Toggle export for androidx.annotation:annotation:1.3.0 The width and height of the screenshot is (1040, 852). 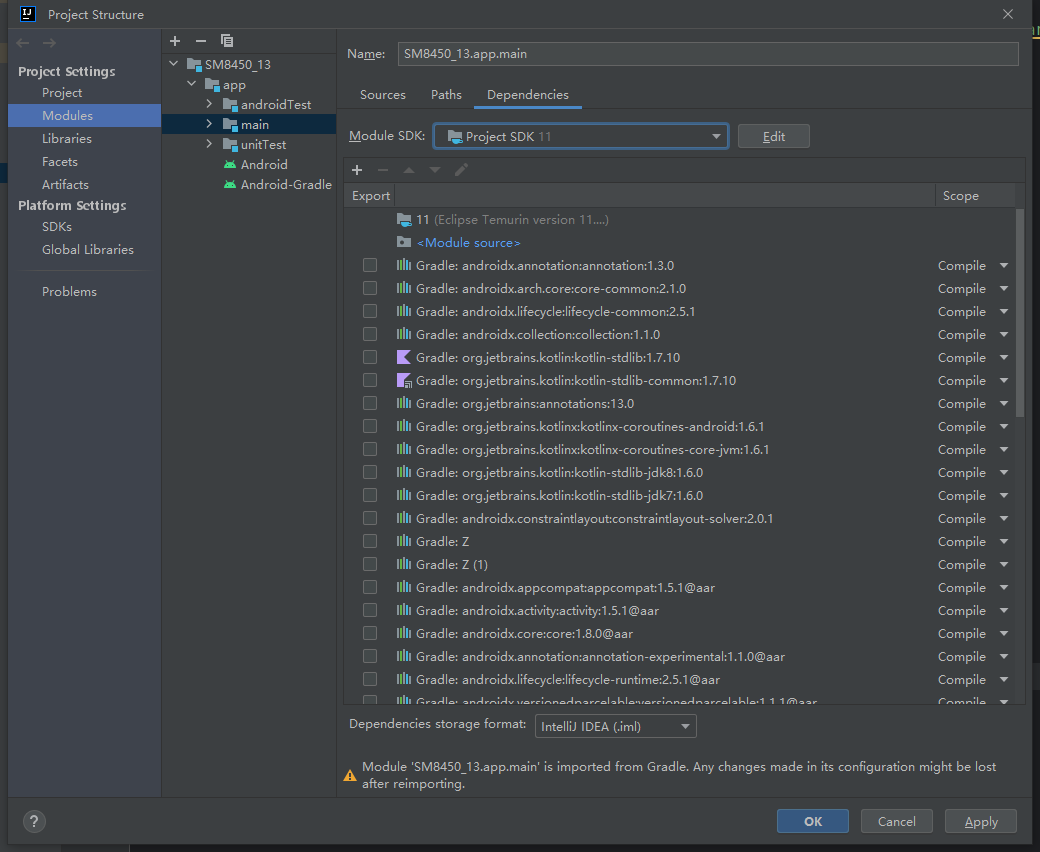click(370, 265)
